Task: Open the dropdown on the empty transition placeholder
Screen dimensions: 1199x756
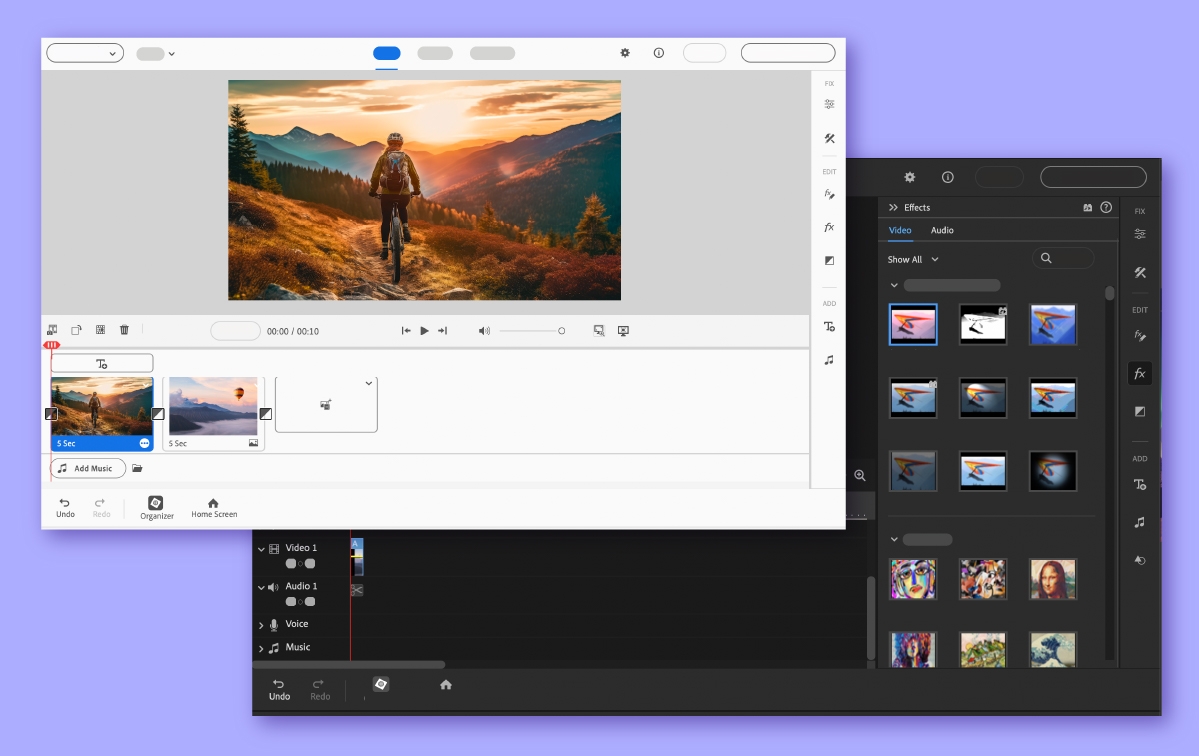Action: 368,382
